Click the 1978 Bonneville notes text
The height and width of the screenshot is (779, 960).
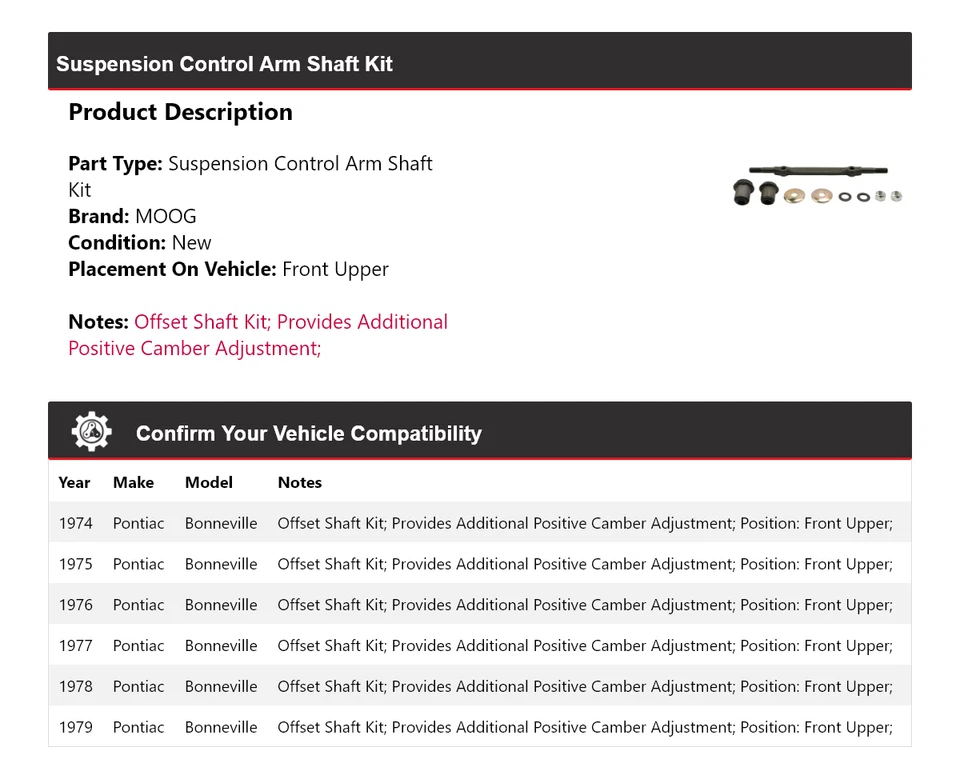(585, 686)
